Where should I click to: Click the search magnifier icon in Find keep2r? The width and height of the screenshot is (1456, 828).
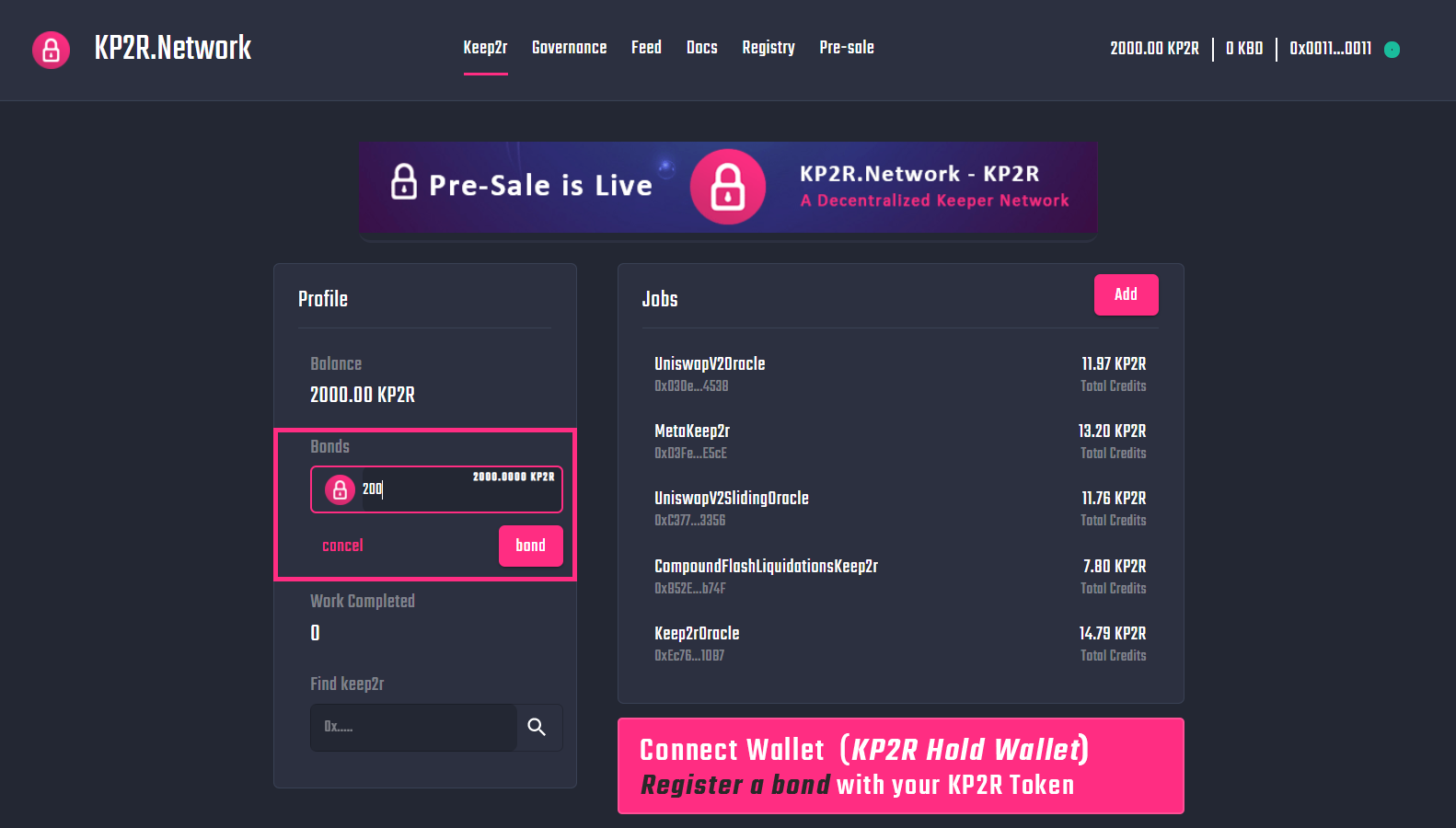(537, 728)
